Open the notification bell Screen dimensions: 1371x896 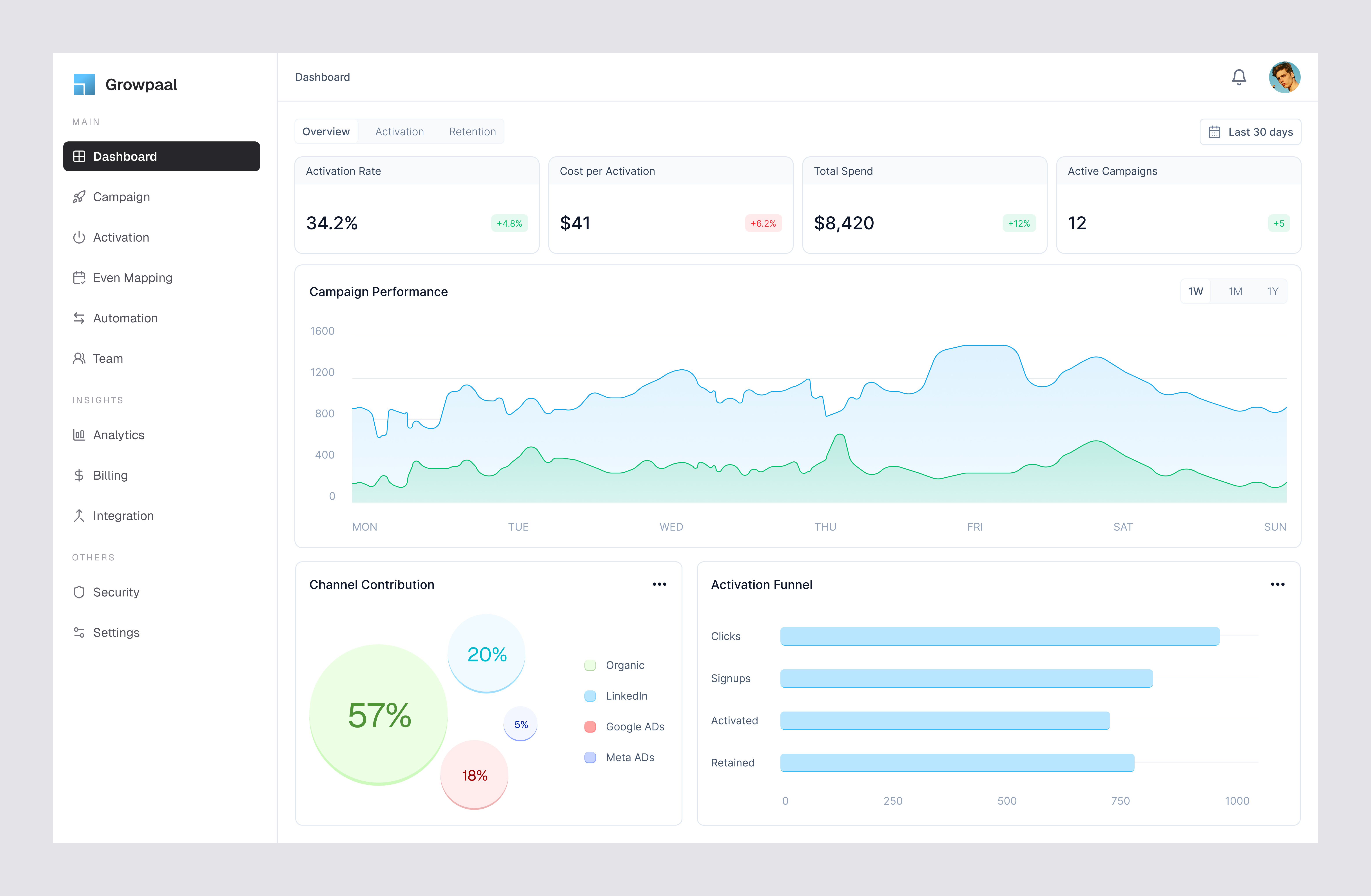(1239, 77)
